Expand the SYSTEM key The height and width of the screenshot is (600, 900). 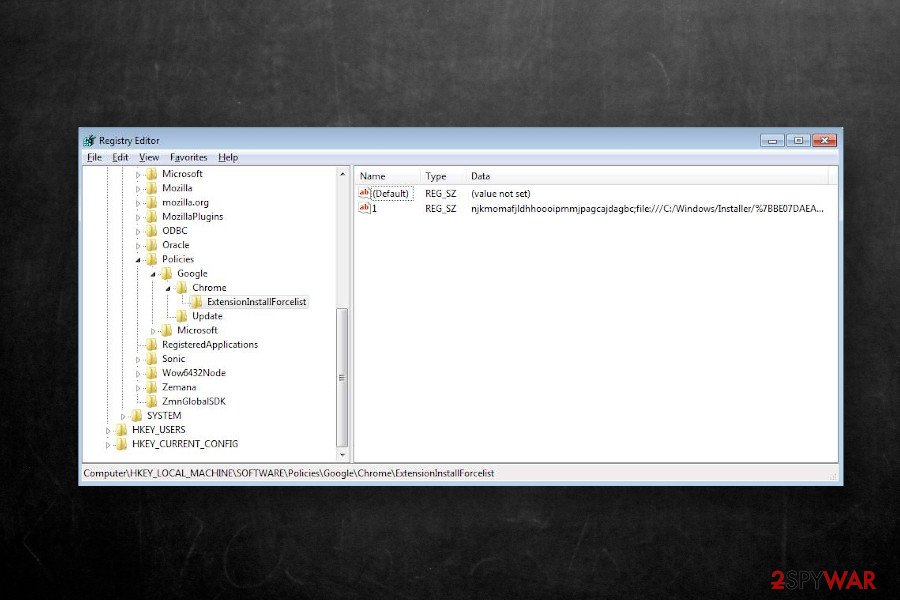pos(123,416)
